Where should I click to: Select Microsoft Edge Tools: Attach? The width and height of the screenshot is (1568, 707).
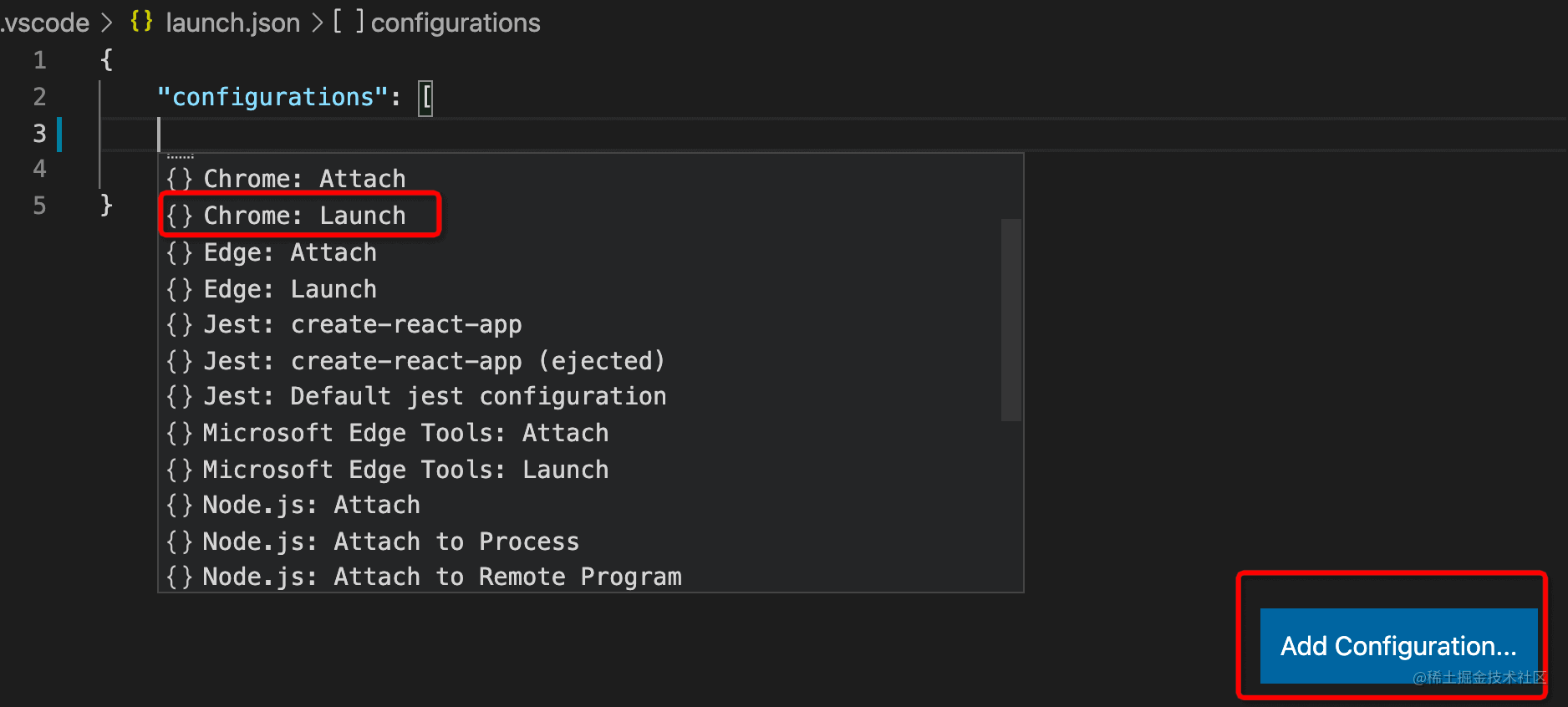click(x=405, y=433)
